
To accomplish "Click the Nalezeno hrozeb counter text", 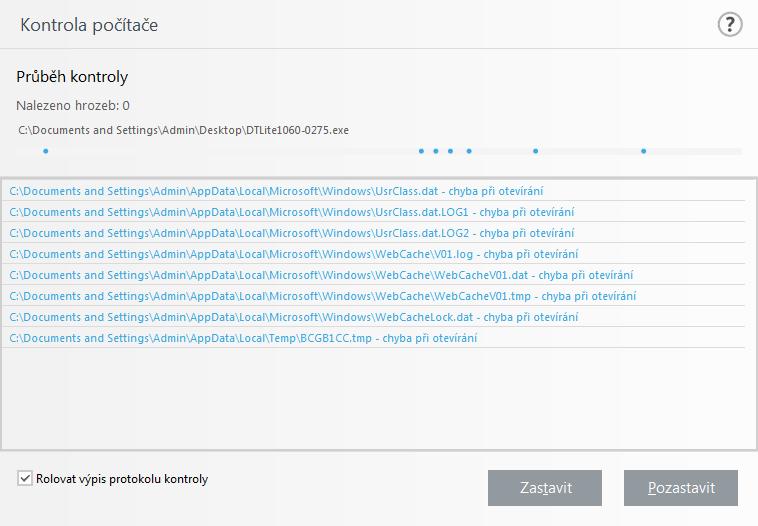I will click(x=73, y=105).
